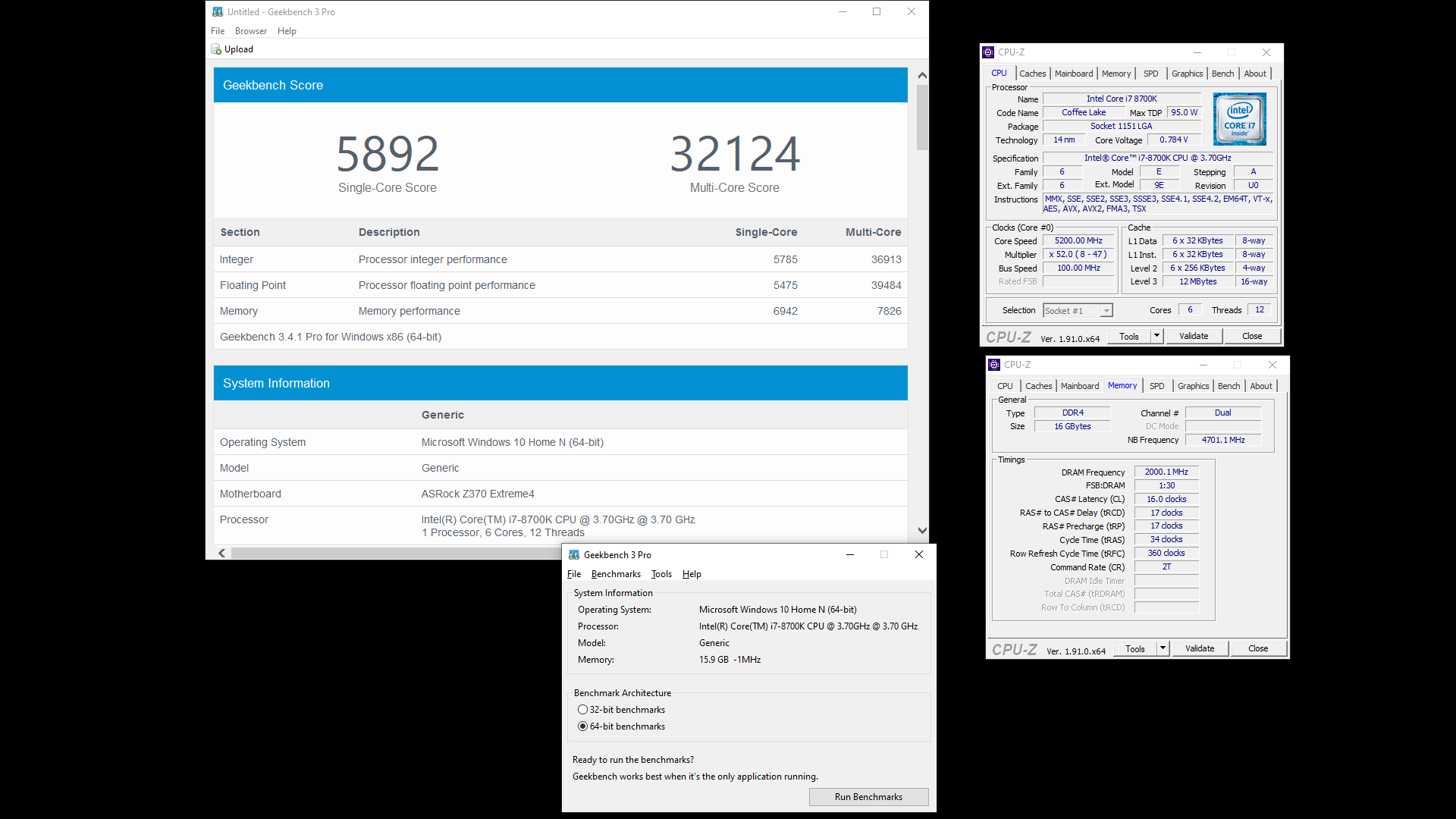
Task: Click CPU-Z icon in upper CPU-Z title bar
Action: point(988,52)
